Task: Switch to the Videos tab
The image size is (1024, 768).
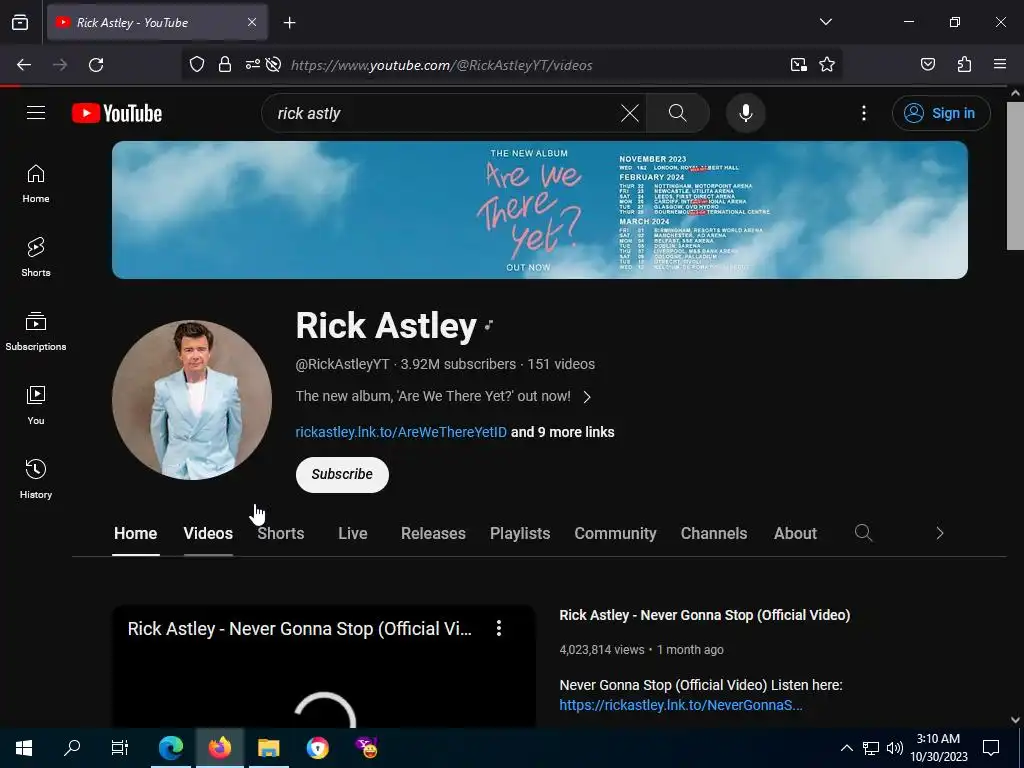Action: [x=208, y=533]
